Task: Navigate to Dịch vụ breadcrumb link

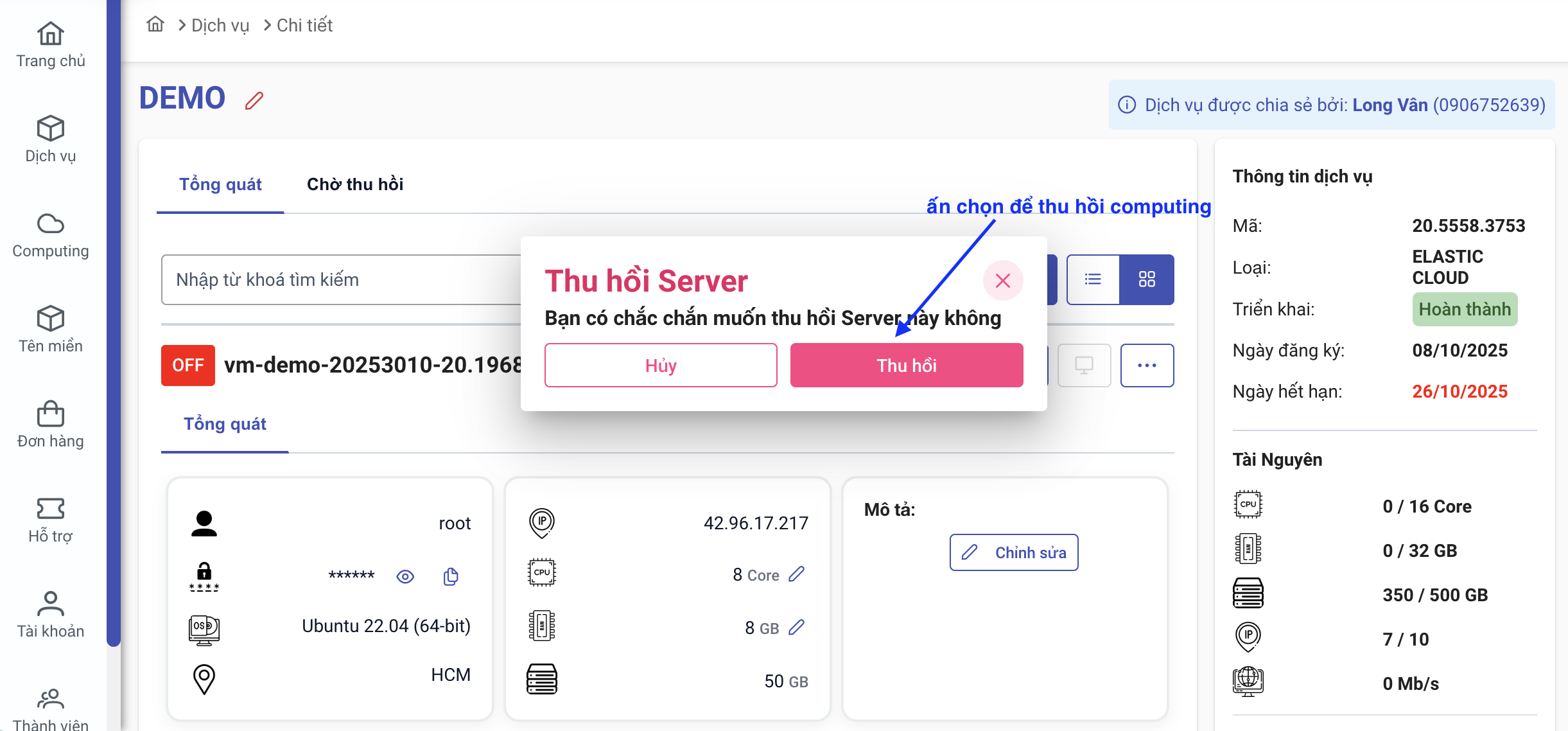Action: [x=220, y=25]
